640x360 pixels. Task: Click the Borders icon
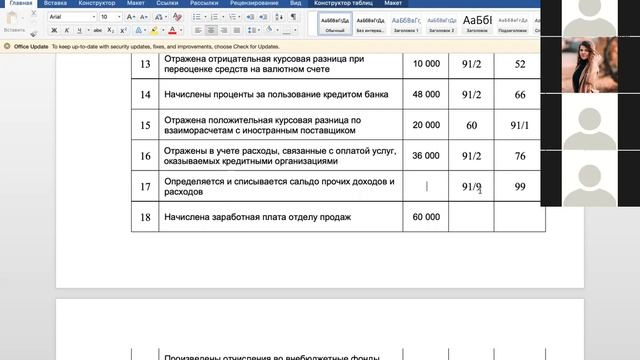[x=287, y=30]
